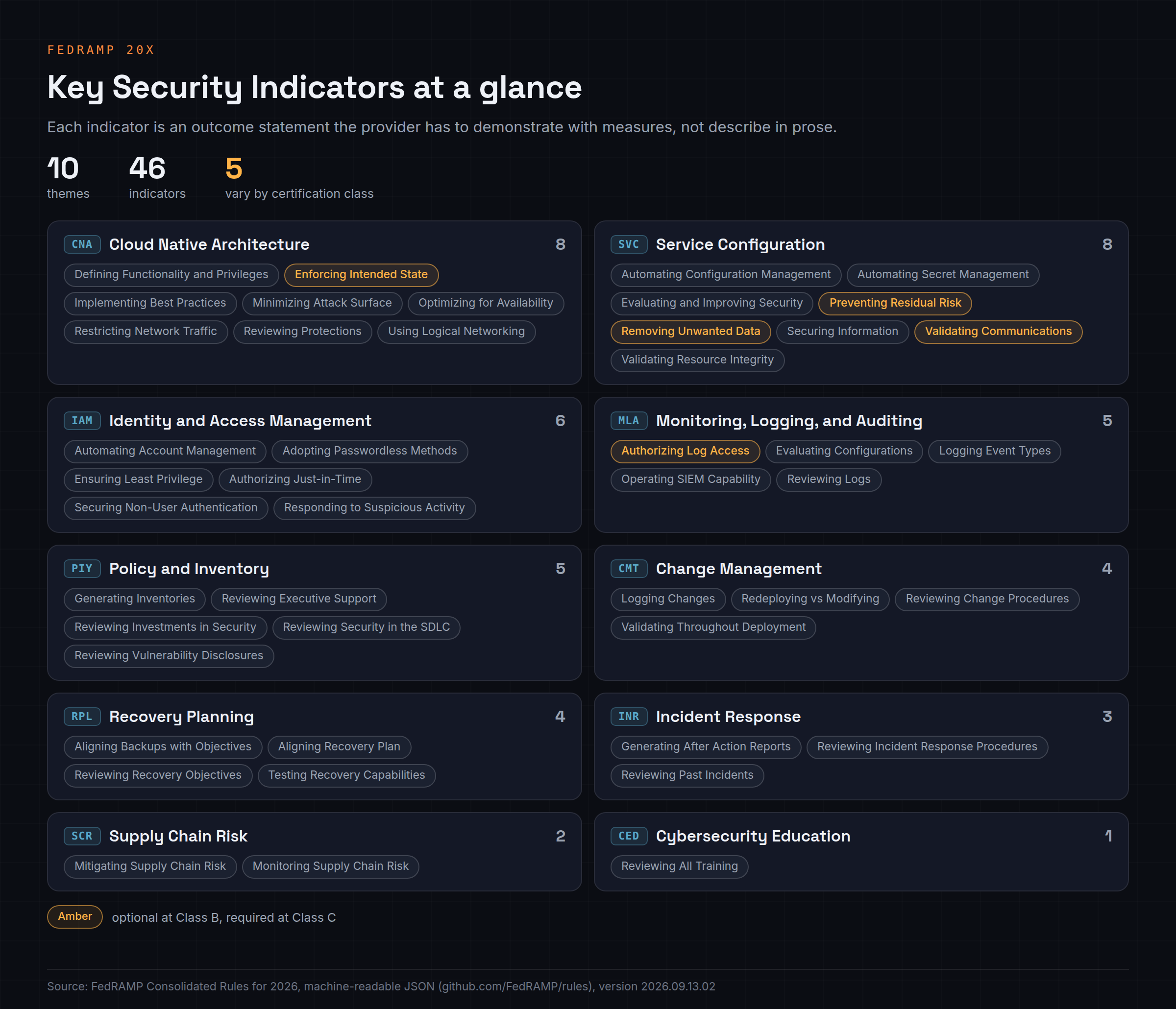Select the MLA code badge
The image size is (1176, 1009).
coord(628,421)
